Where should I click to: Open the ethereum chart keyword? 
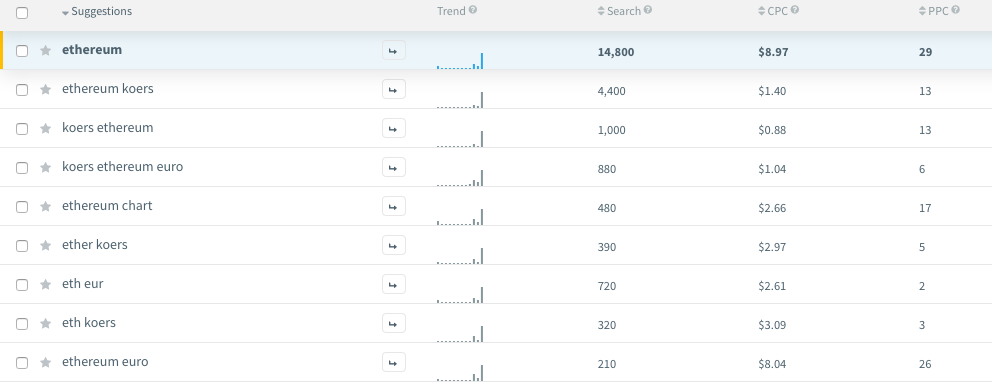point(107,206)
